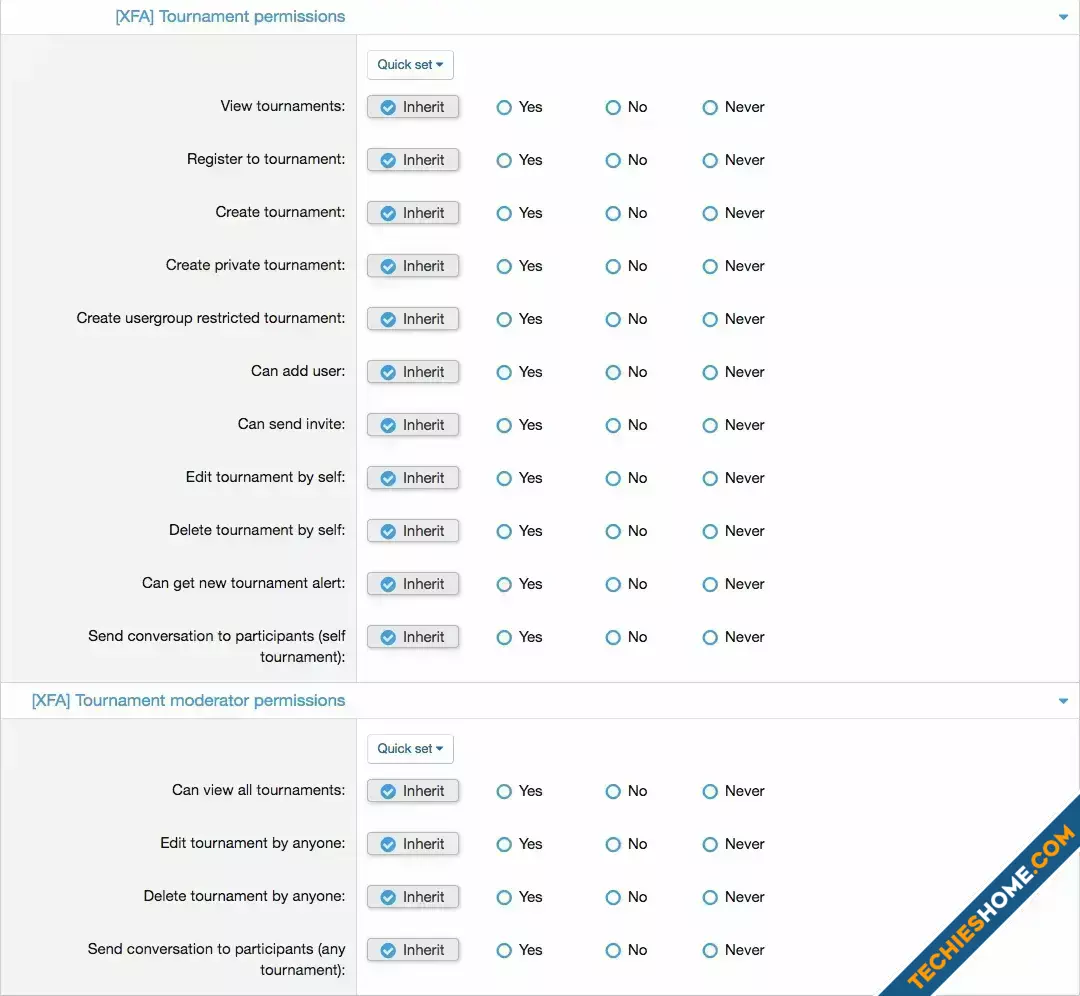Screen dimensions: 1080x996
Task: Select No for Delete tournament by anyone
Action: [626, 898]
